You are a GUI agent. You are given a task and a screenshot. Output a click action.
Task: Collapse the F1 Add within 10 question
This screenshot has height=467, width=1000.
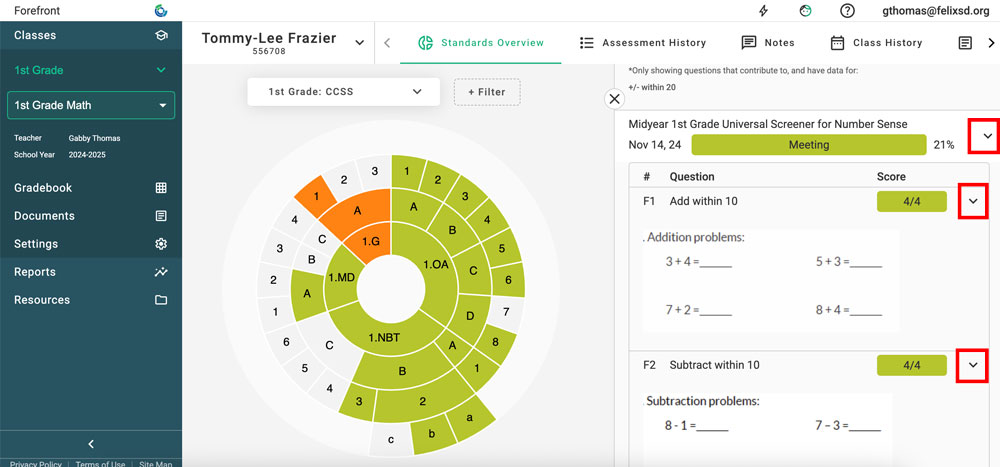[973, 201]
